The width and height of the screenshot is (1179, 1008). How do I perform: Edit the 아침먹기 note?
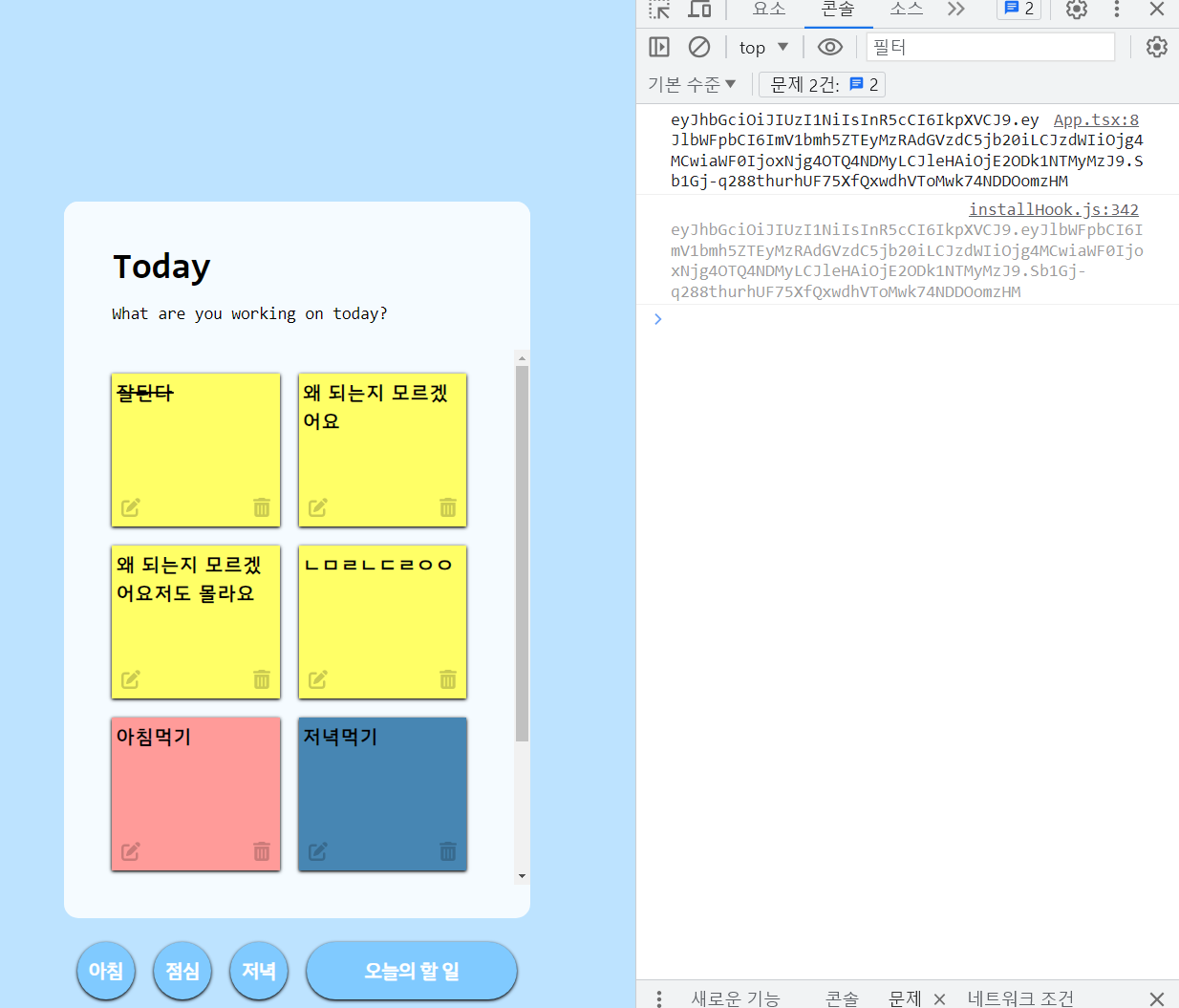[x=131, y=851]
